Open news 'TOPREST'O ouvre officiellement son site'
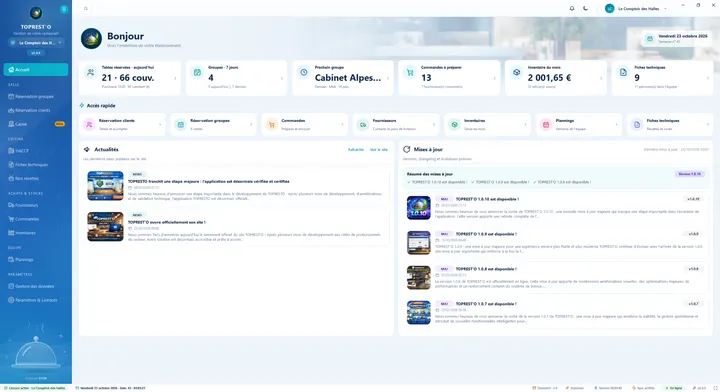Viewport: 720px width, 392px height. [x=167, y=222]
